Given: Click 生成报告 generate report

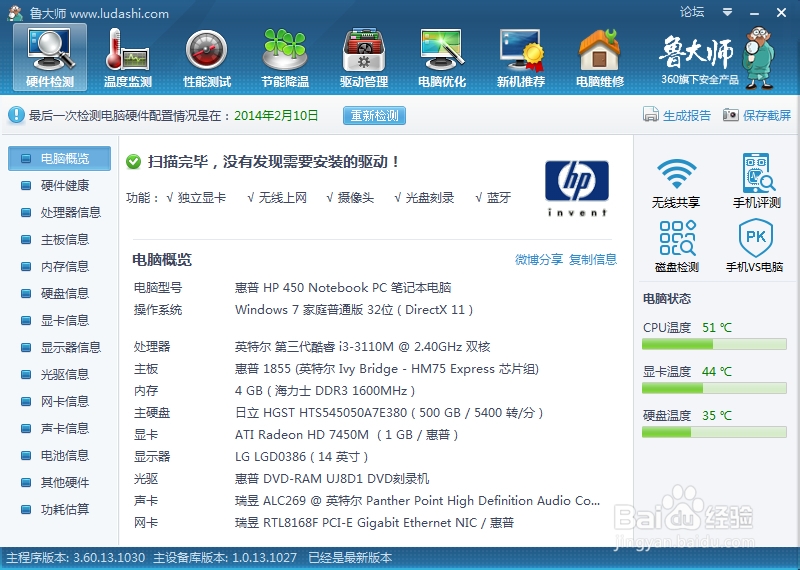Looking at the screenshot, I should click(x=677, y=115).
